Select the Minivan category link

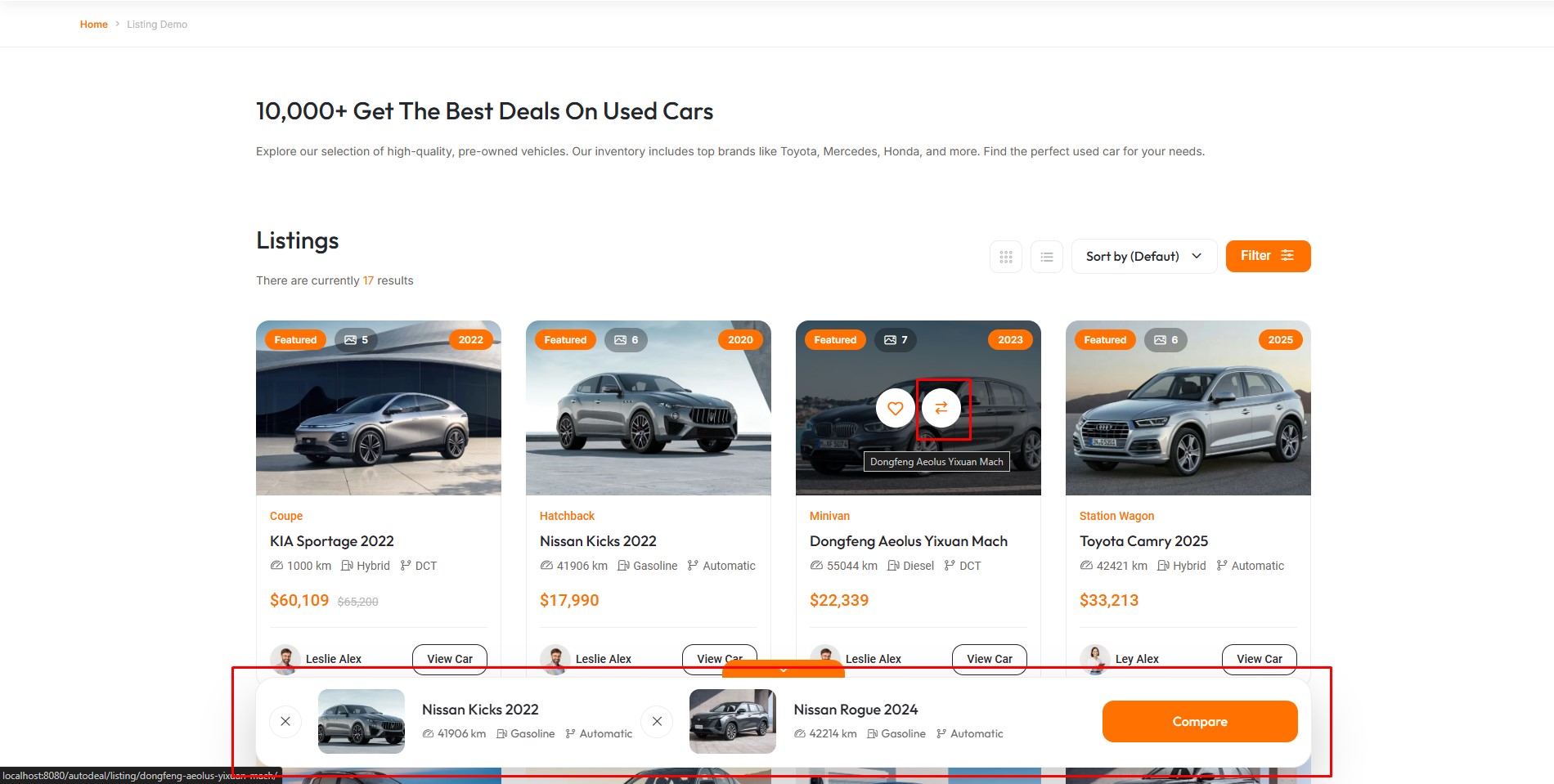[x=829, y=516]
